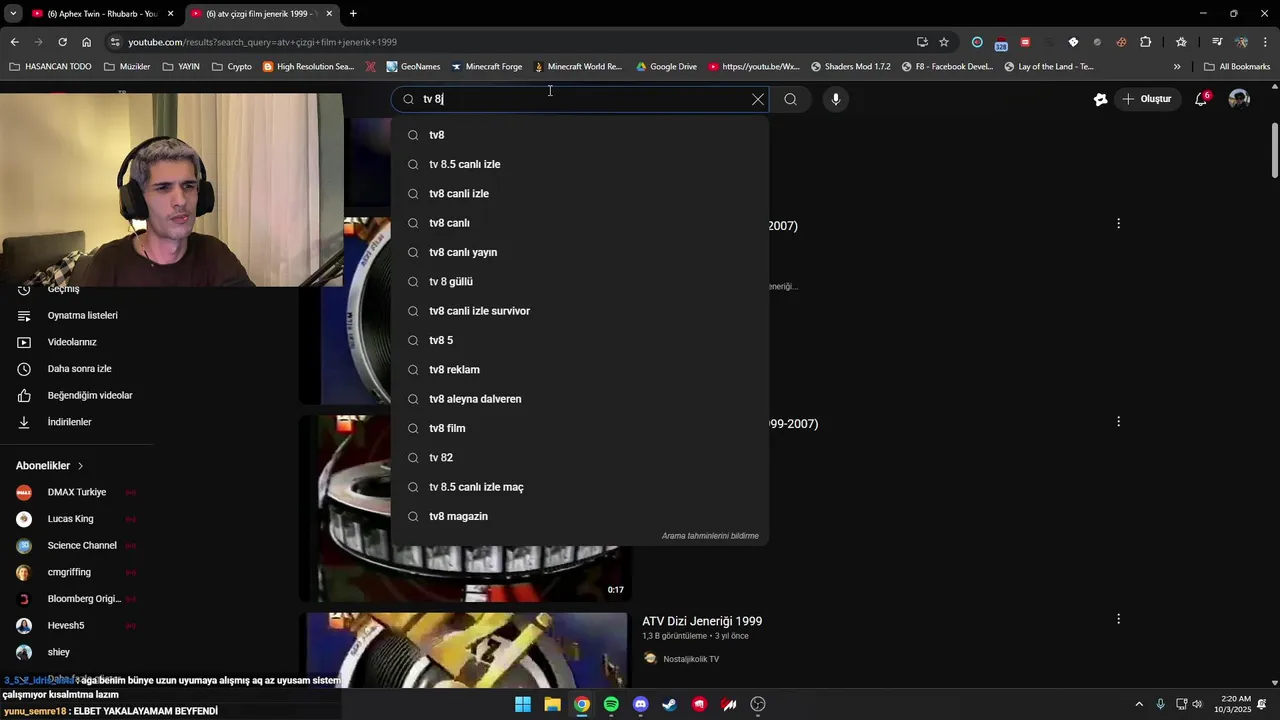Open the Chrome extensions puzzle icon
The image size is (1280, 720).
[x=1146, y=42]
